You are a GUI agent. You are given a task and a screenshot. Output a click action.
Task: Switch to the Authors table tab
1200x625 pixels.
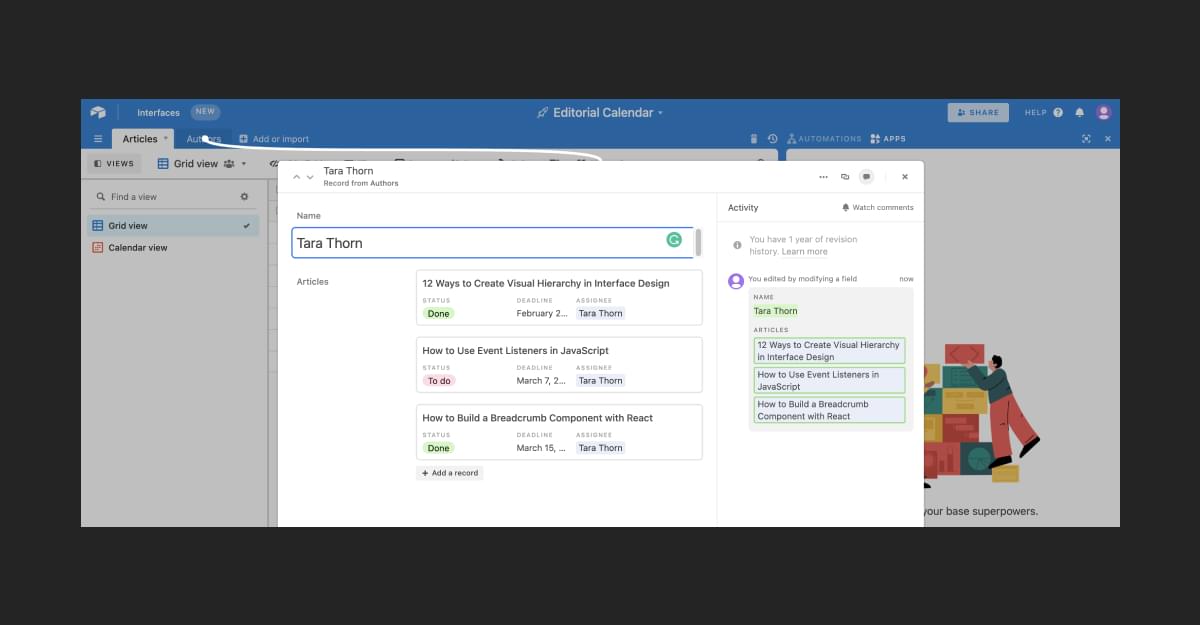[x=204, y=139]
